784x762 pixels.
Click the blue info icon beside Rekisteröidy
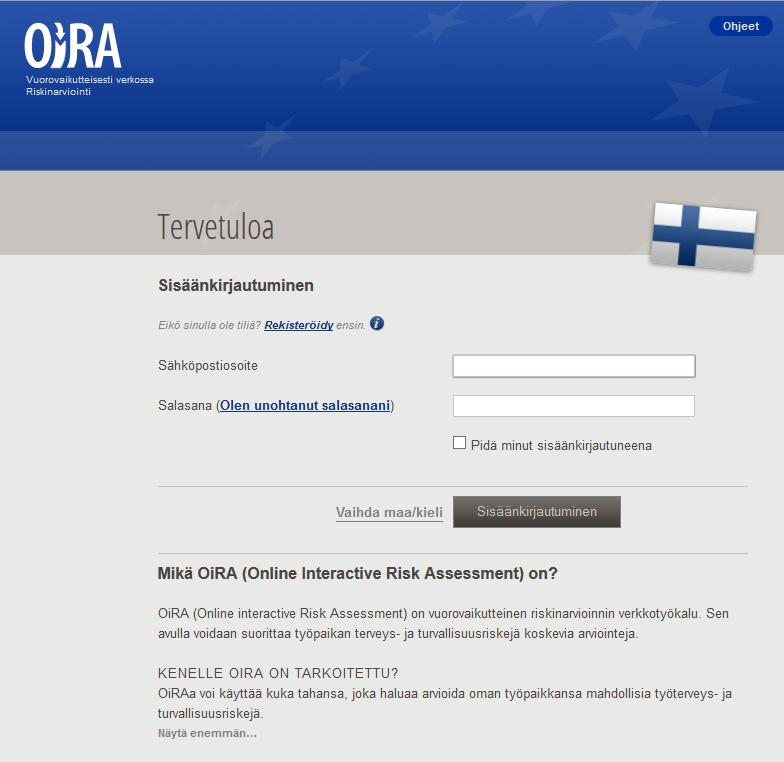377,324
